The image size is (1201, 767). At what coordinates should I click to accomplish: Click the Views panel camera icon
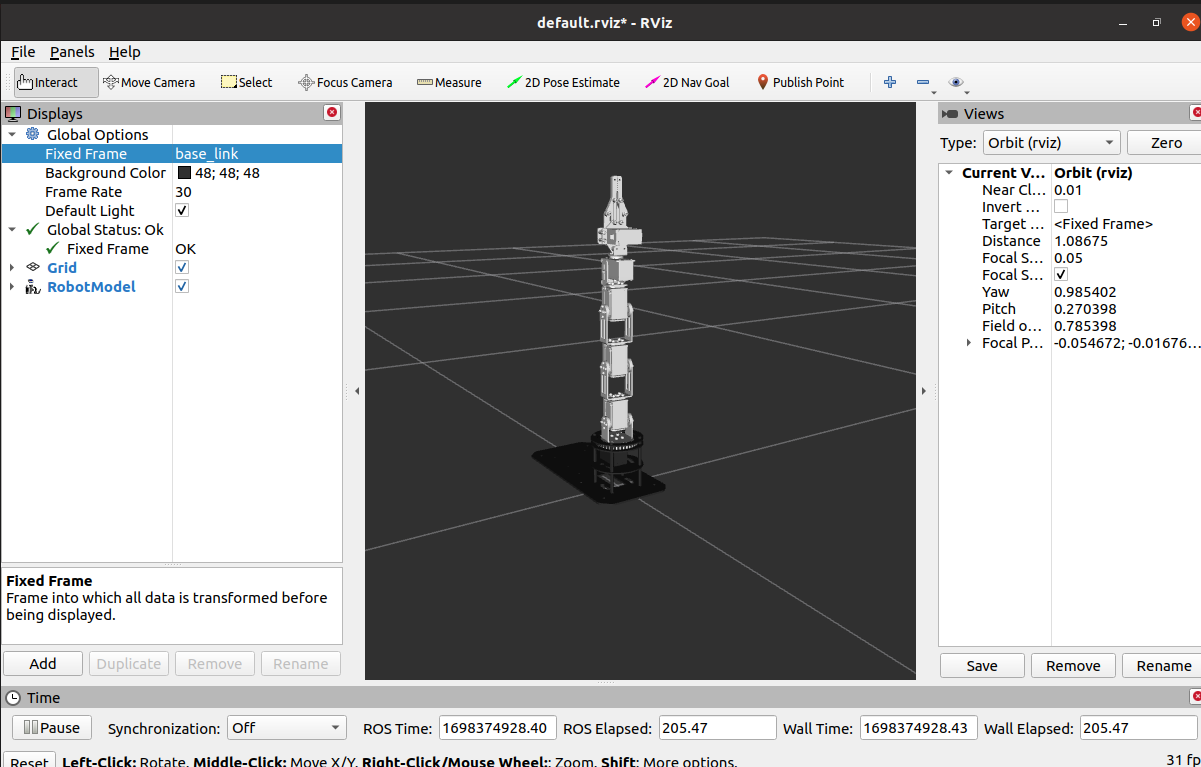tap(950, 113)
